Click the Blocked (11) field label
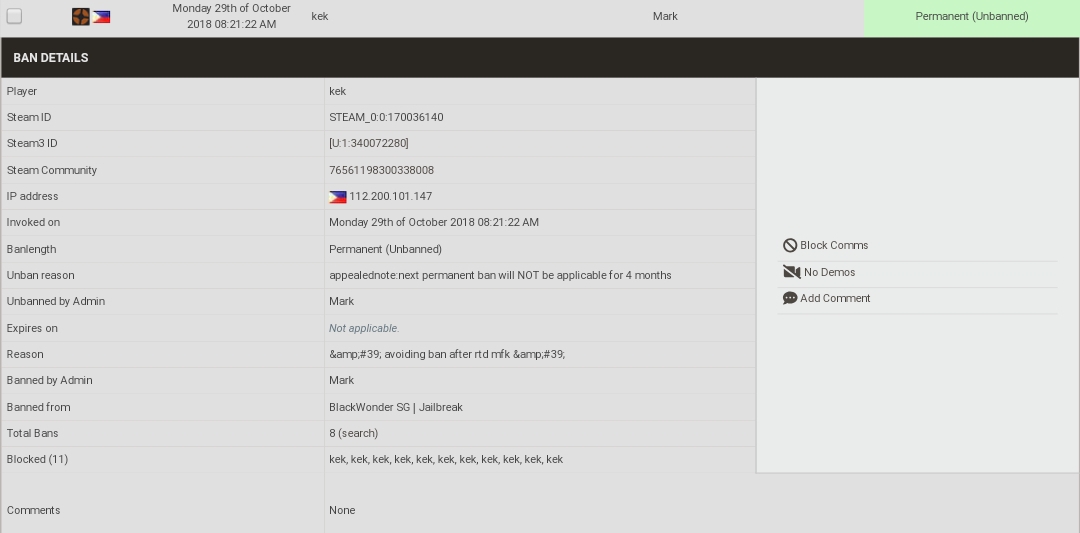The image size is (1080, 533). coord(37,459)
